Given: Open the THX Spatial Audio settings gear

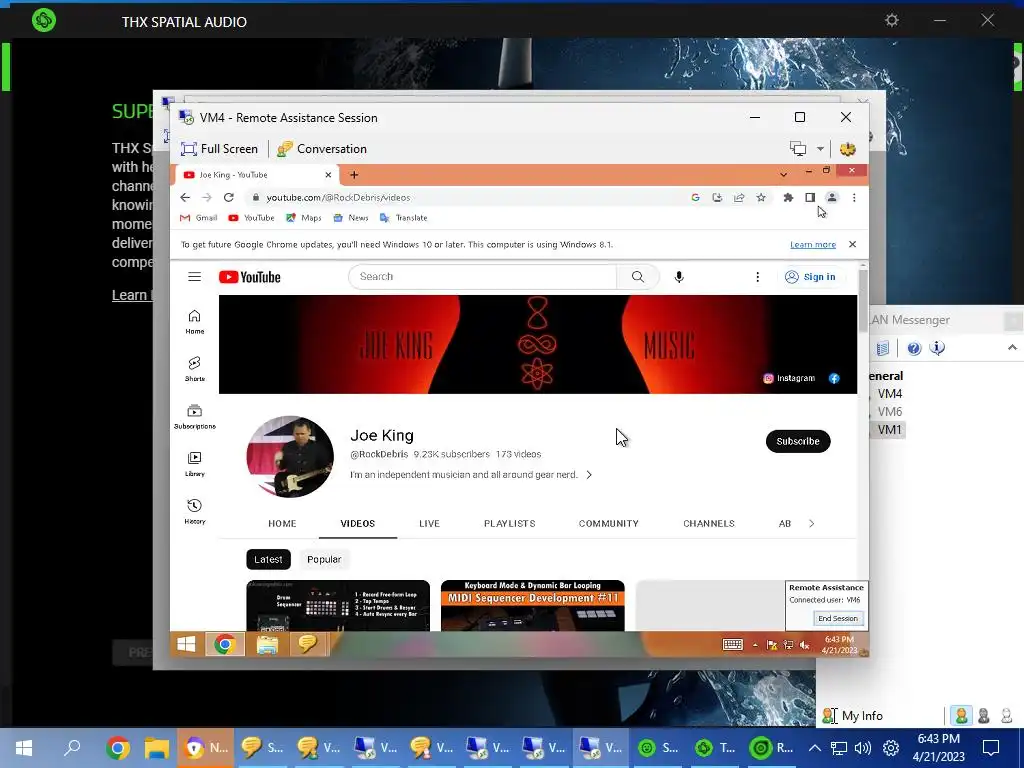Looking at the screenshot, I should (x=891, y=21).
